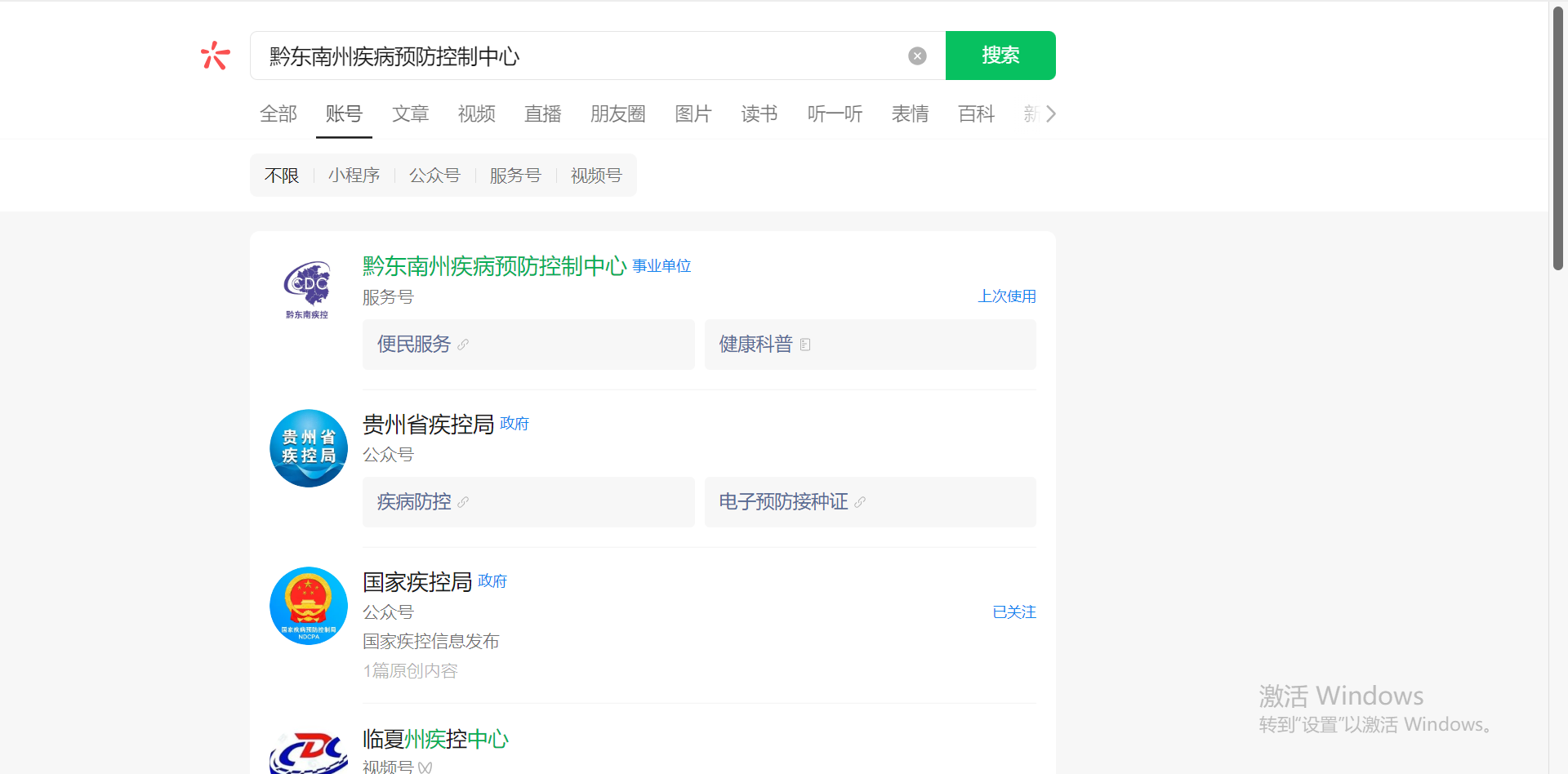Click the 政府 tag beside 贵州省疾控局
Screen dimensions: 1568x774
tap(514, 424)
